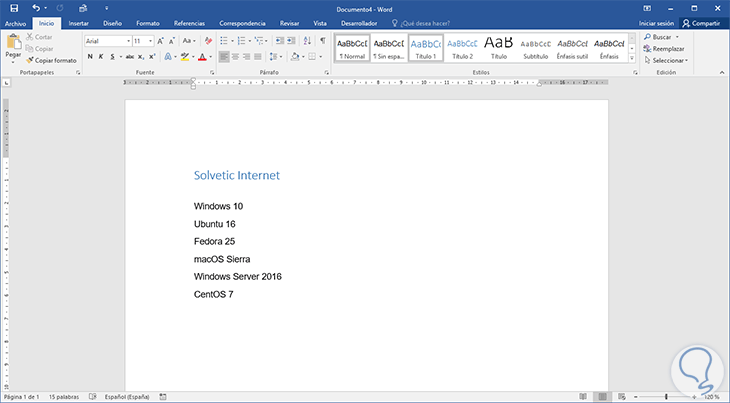Toggle Italic (K) formatting
The height and width of the screenshot is (403, 730).
tap(101, 57)
